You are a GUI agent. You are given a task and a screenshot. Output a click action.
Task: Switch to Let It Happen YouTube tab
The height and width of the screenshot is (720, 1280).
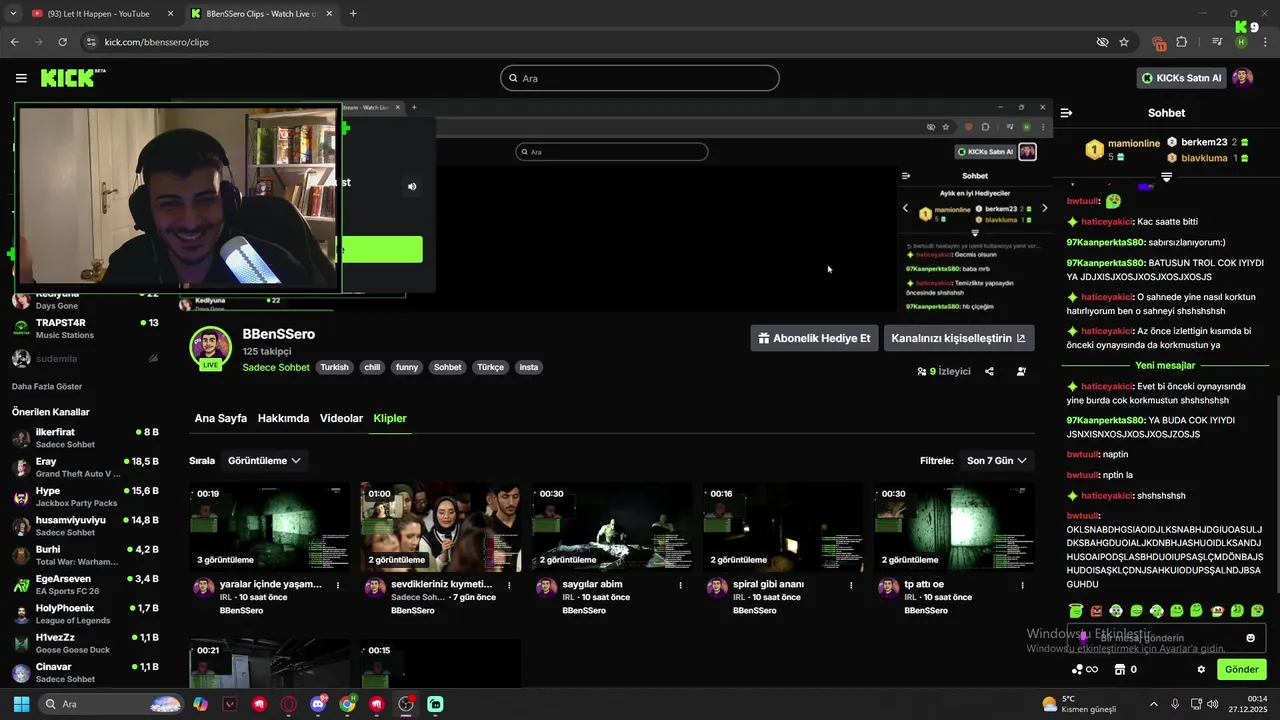pos(102,14)
